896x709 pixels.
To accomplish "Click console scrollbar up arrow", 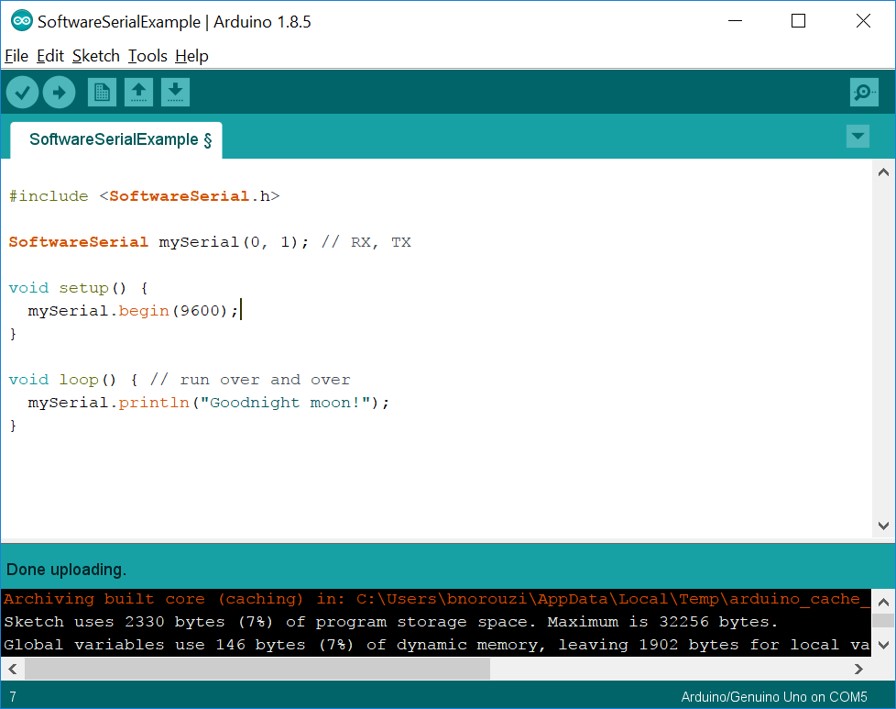I will (x=883, y=602).
